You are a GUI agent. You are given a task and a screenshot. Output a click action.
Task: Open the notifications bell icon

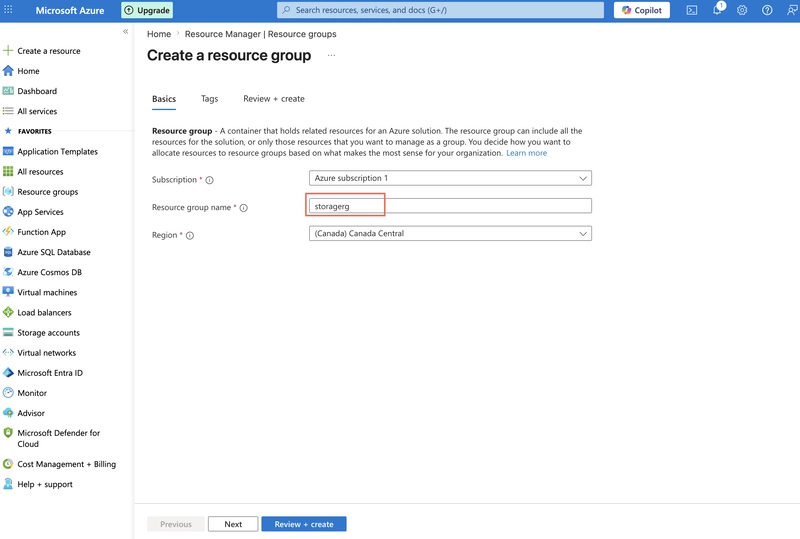717,9
